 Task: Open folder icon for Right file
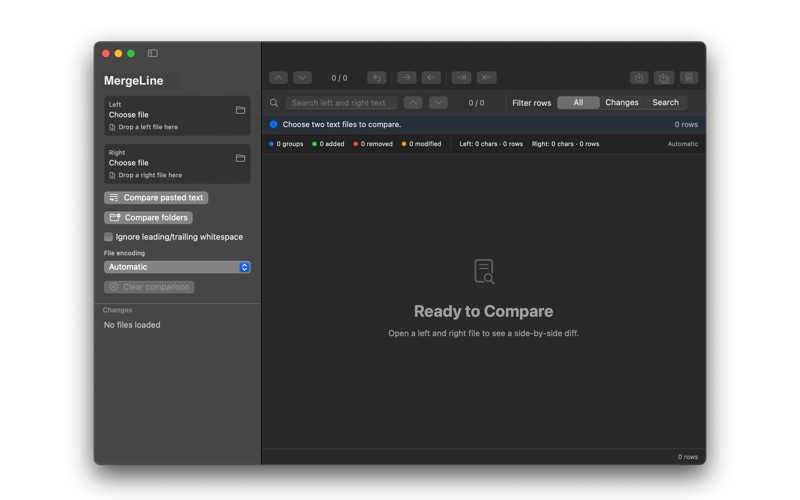coord(240,158)
